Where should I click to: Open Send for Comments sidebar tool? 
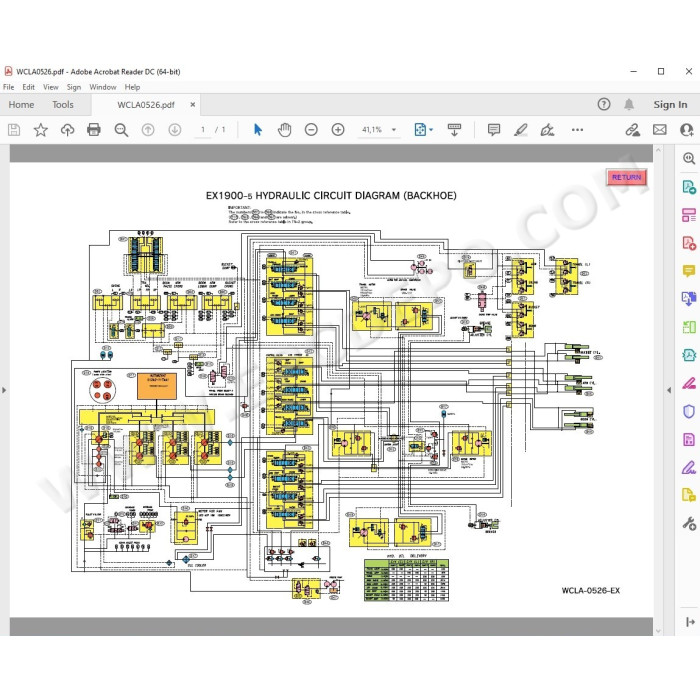[x=689, y=495]
